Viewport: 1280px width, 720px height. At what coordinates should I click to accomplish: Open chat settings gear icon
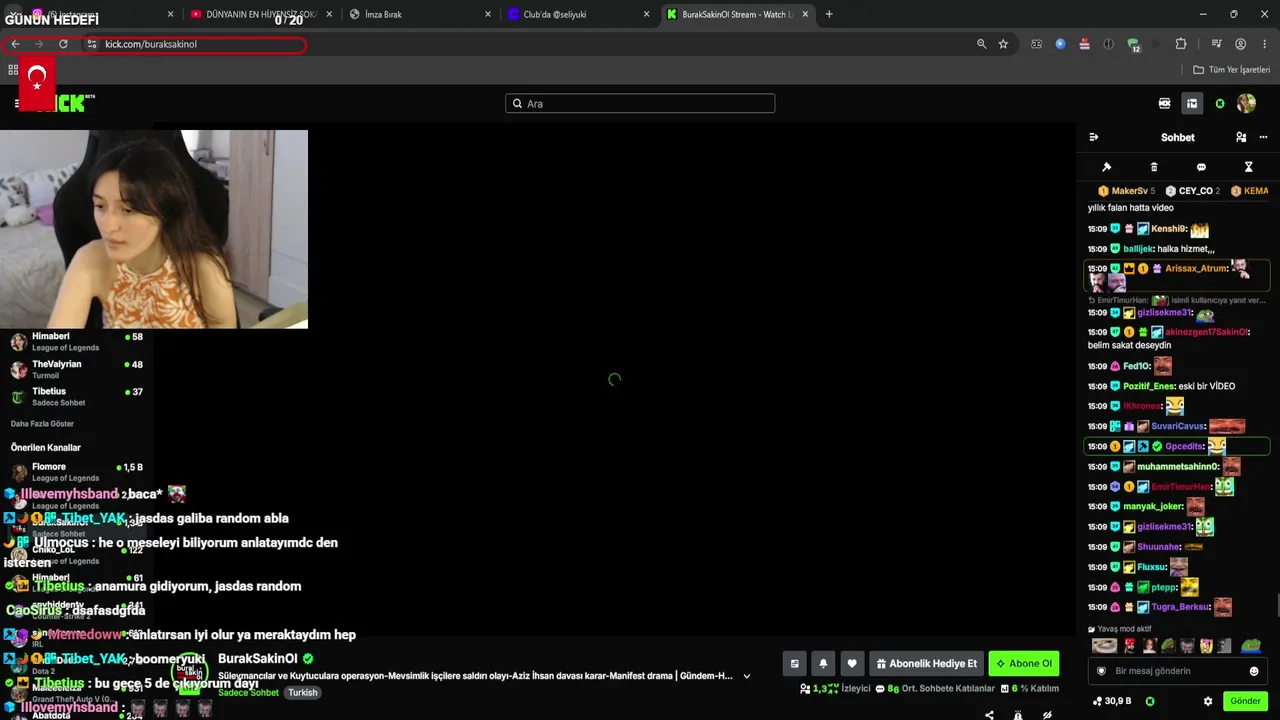[x=1208, y=701]
